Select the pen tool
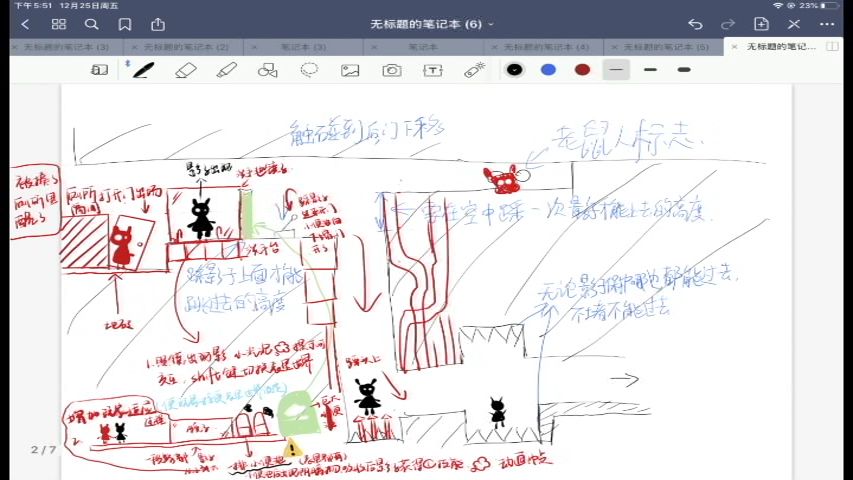The width and height of the screenshot is (853, 480). (143, 70)
